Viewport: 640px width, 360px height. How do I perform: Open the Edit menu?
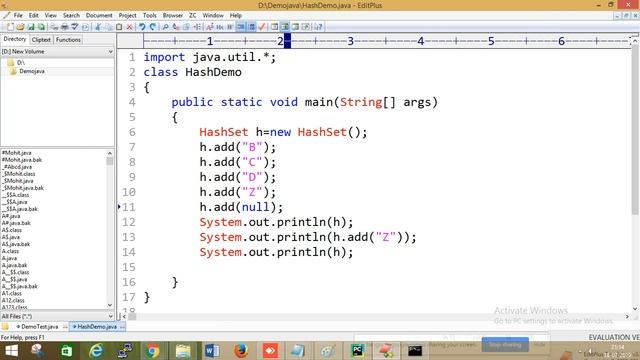(x=33, y=16)
